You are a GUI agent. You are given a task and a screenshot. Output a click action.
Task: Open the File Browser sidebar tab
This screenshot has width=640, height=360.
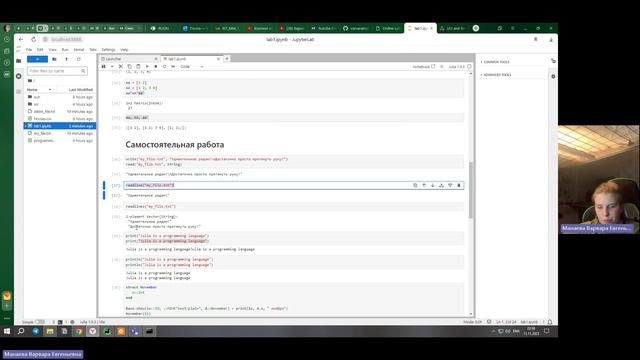pyautogui.click(x=18, y=61)
